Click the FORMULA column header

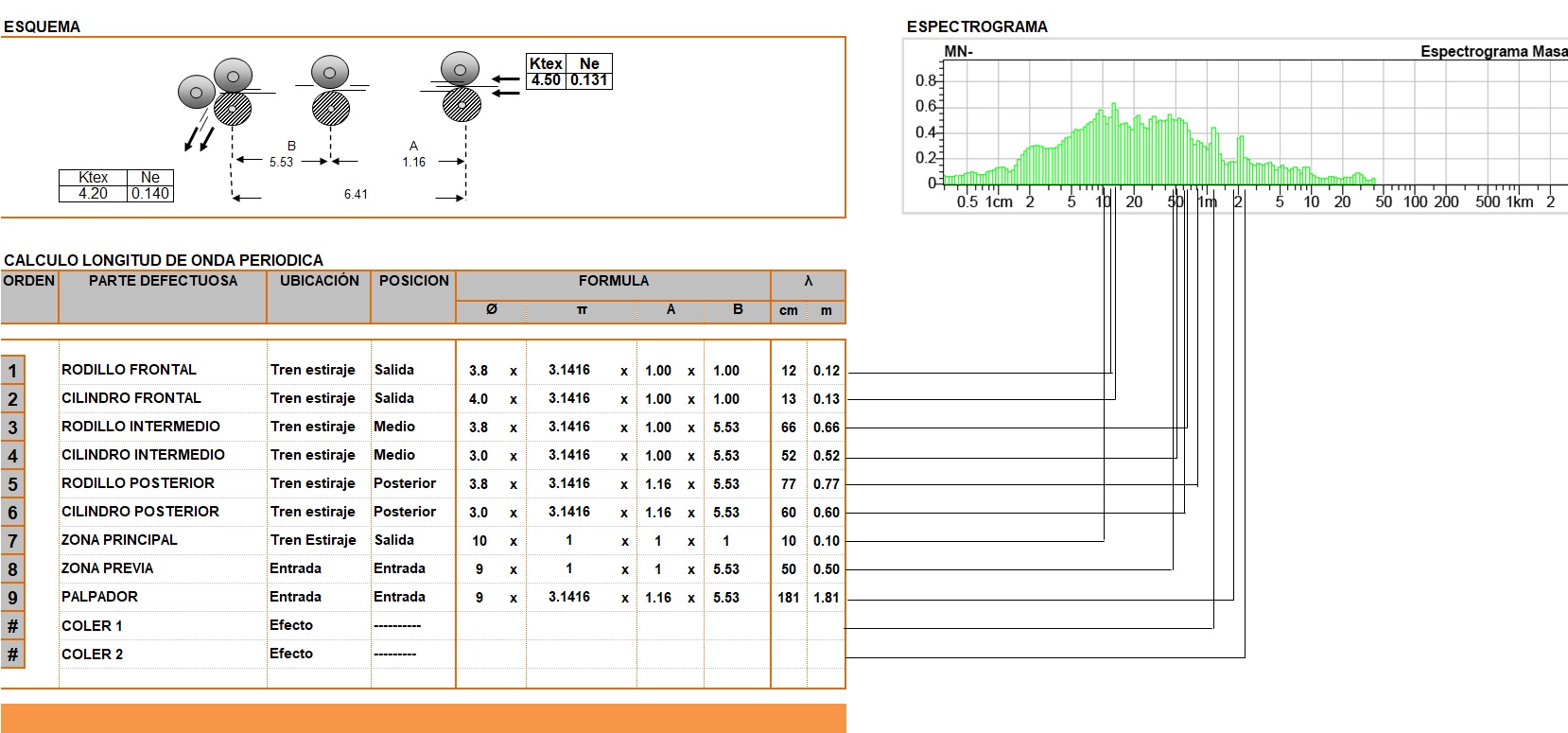coord(613,281)
